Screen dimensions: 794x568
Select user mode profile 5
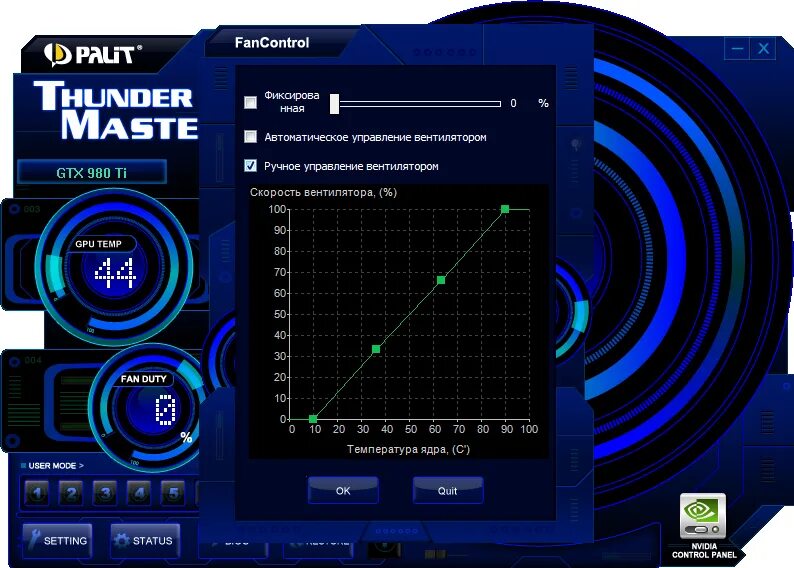pos(173,493)
